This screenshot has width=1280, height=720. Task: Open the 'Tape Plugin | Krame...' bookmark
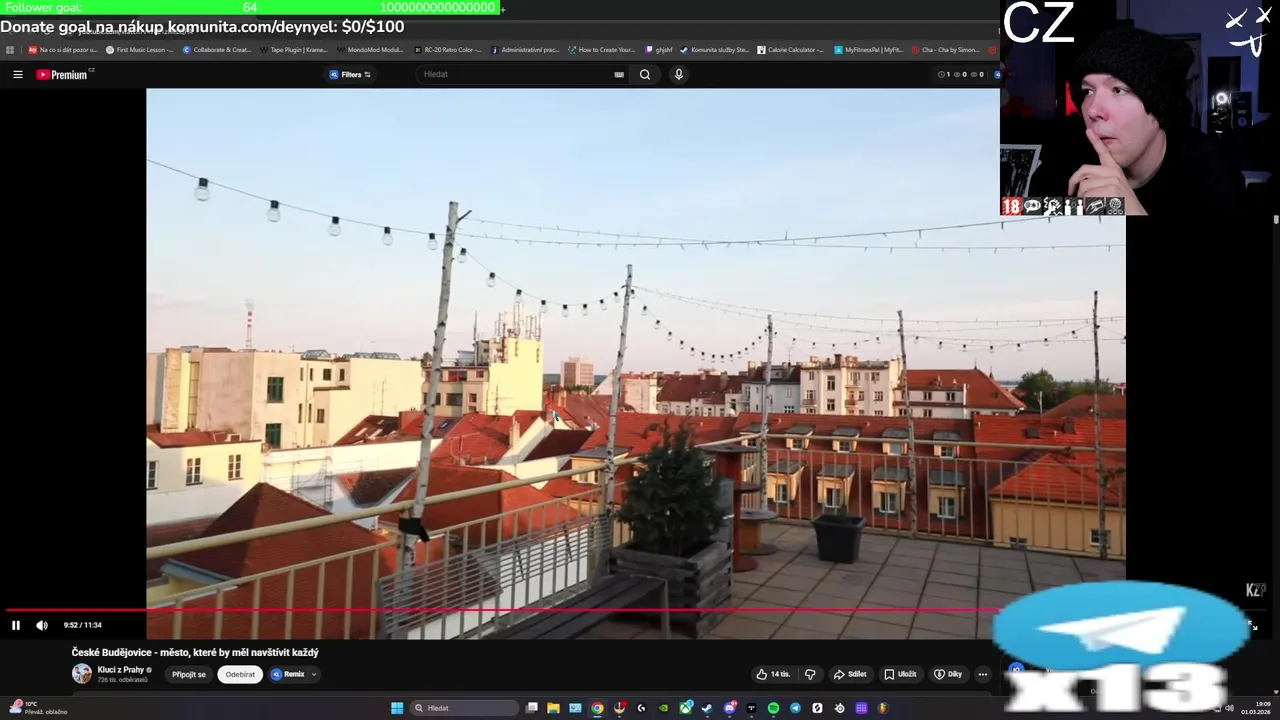[x=294, y=50]
